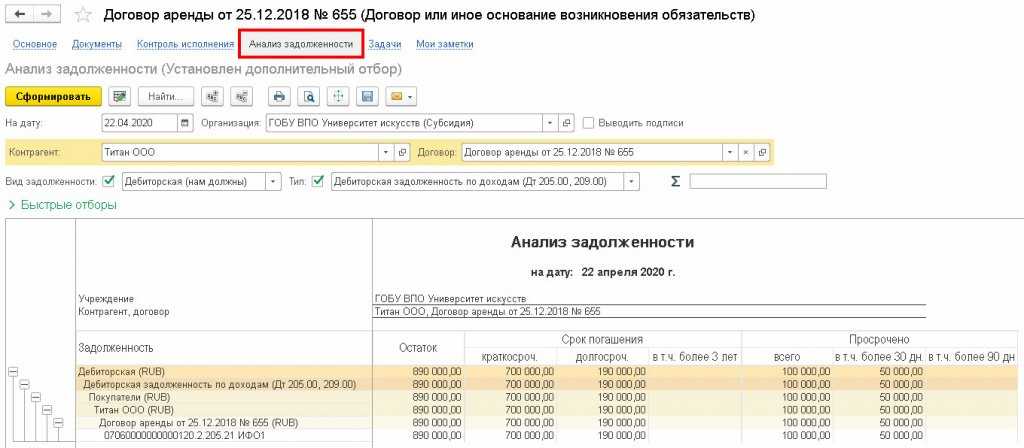Uncheck the Вид задолженности checkbox
Viewport: 1024px width, 448px height.
108,181
